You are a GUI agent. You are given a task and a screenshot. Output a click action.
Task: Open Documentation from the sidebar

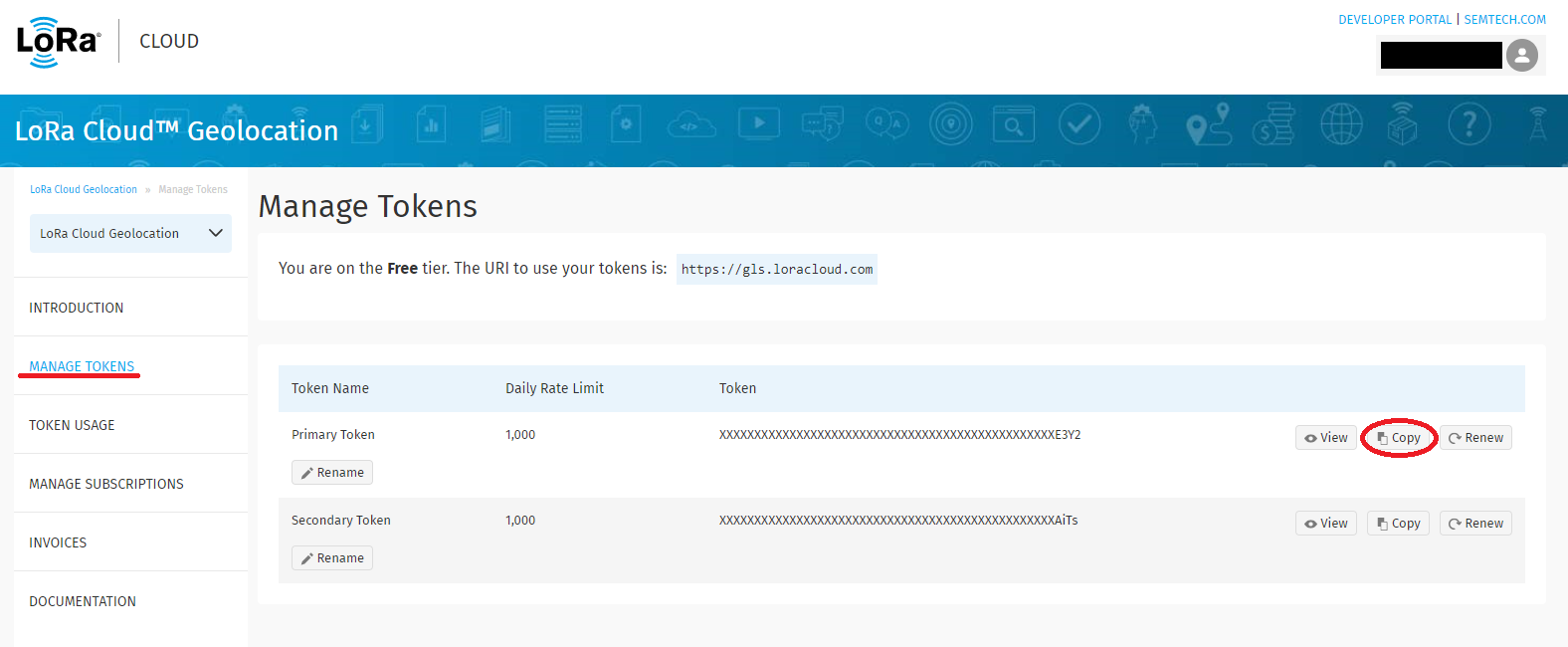click(x=83, y=601)
